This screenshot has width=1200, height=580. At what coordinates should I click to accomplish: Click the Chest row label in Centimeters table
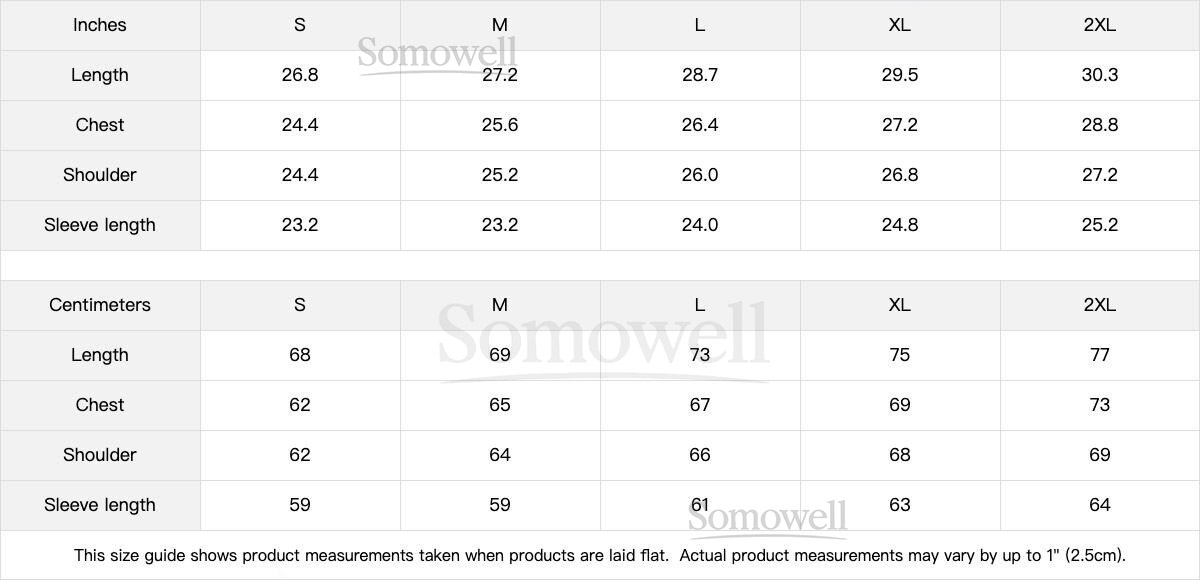[100, 405]
